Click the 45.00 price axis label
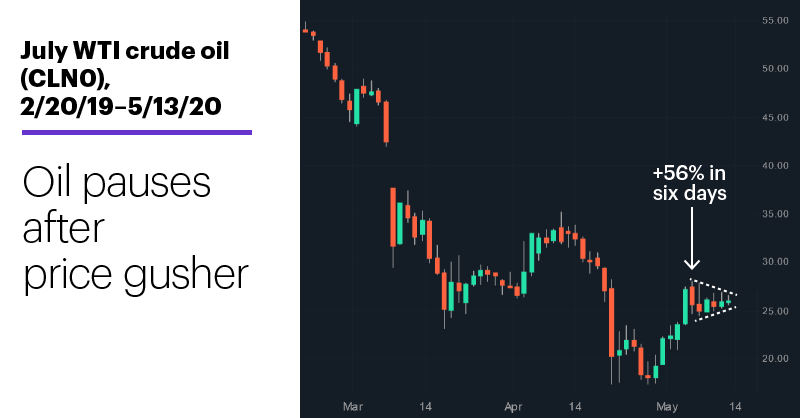The height and width of the screenshot is (418, 800). tap(775, 117)
